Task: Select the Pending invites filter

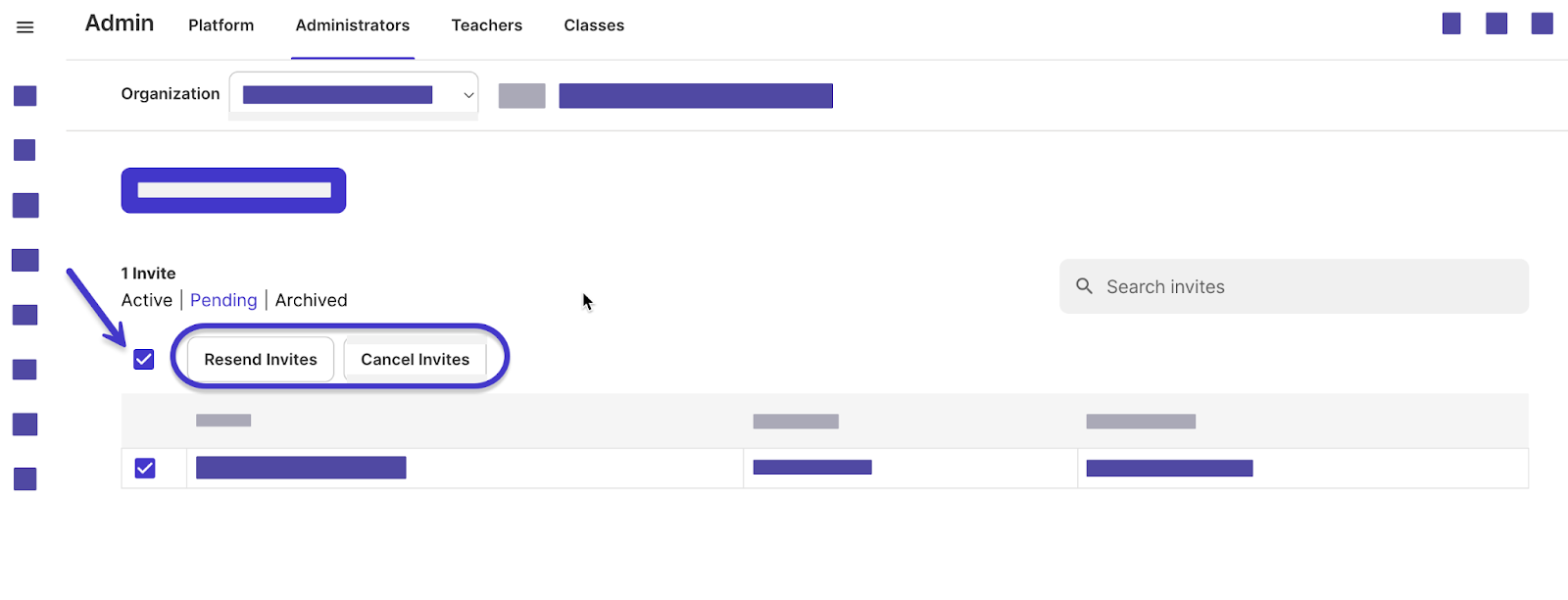Action: 223,300
